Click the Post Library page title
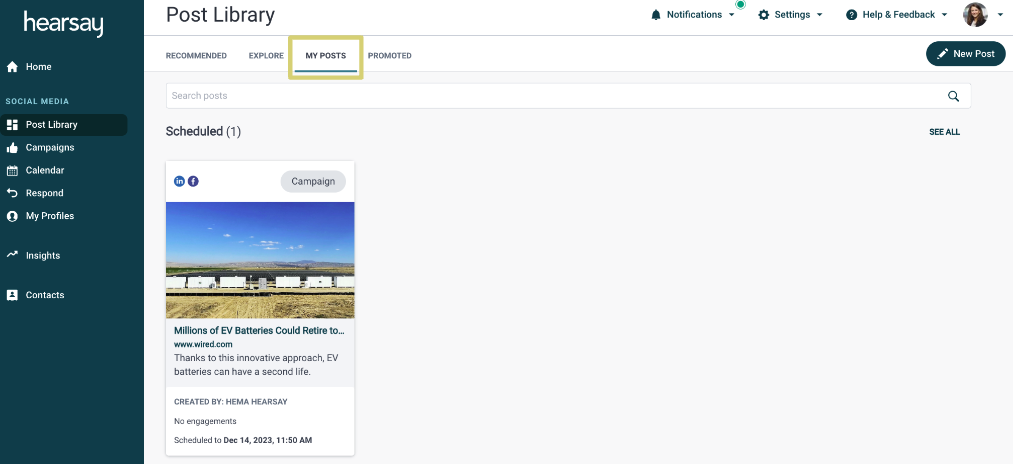Screen dimensions: 1013x464 (x=220, y=15)
